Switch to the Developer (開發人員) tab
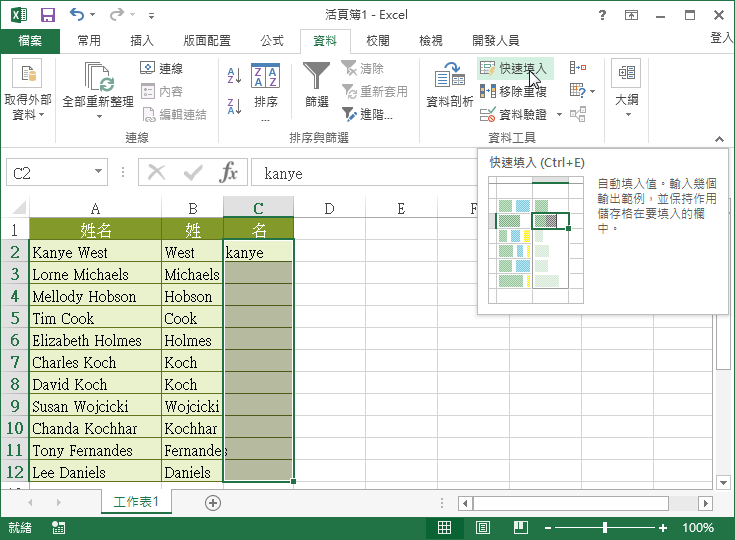This screenshot has width=735, height=540. pos(495,41)
